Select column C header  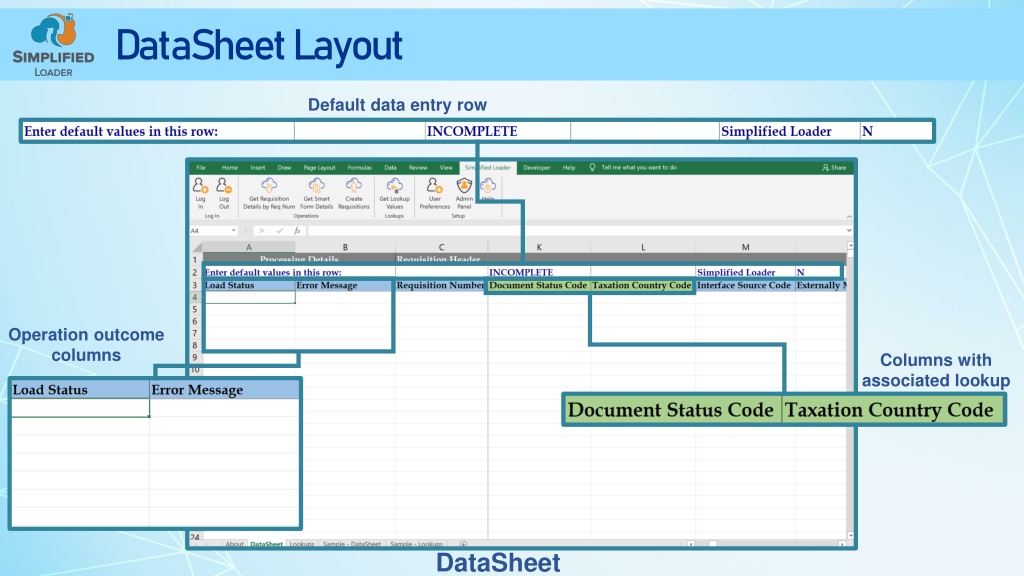click(441, 248)
